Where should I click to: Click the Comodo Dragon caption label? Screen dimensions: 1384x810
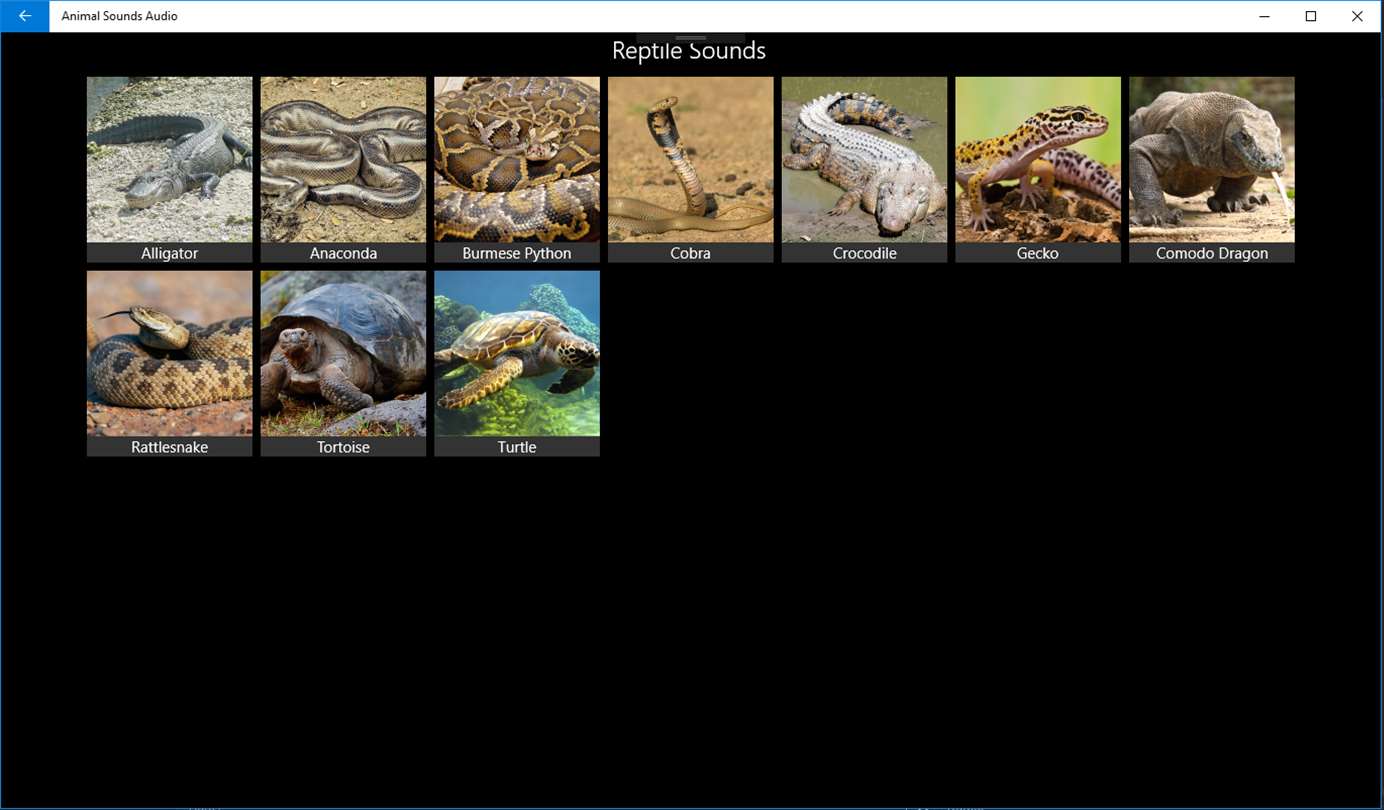pyautogui.click(x=1212, y=253)
